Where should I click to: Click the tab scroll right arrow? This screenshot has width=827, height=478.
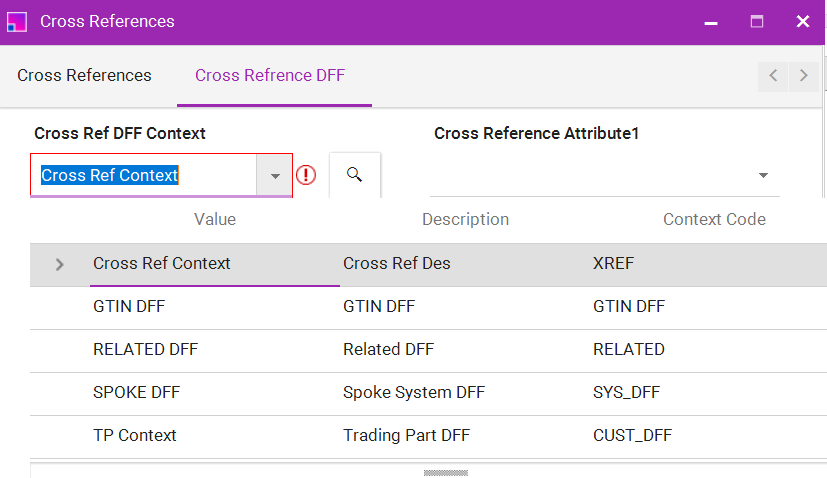coord(803,76)
